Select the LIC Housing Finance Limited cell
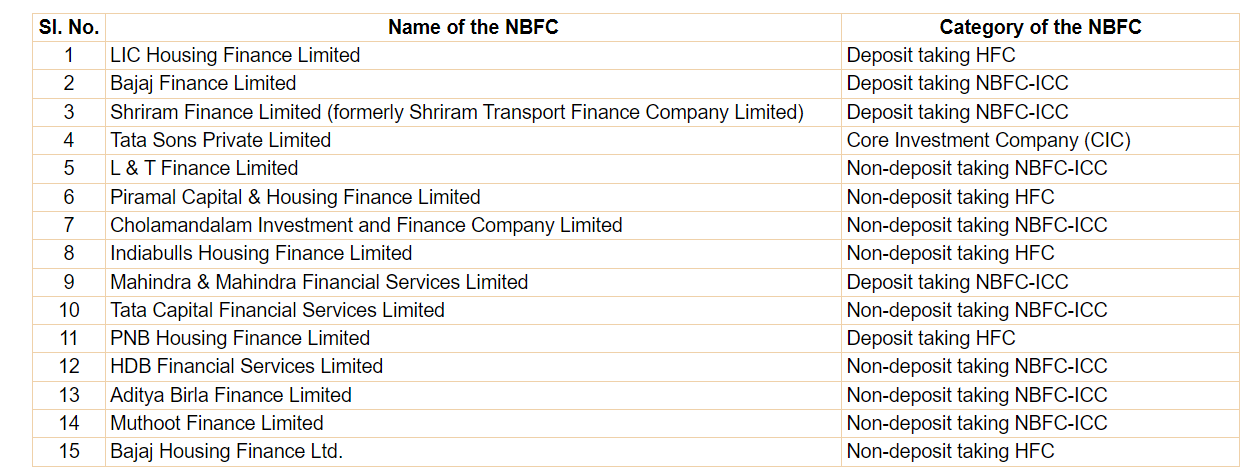The height and width of the screenshot is (476, 1260). point(235,55)
